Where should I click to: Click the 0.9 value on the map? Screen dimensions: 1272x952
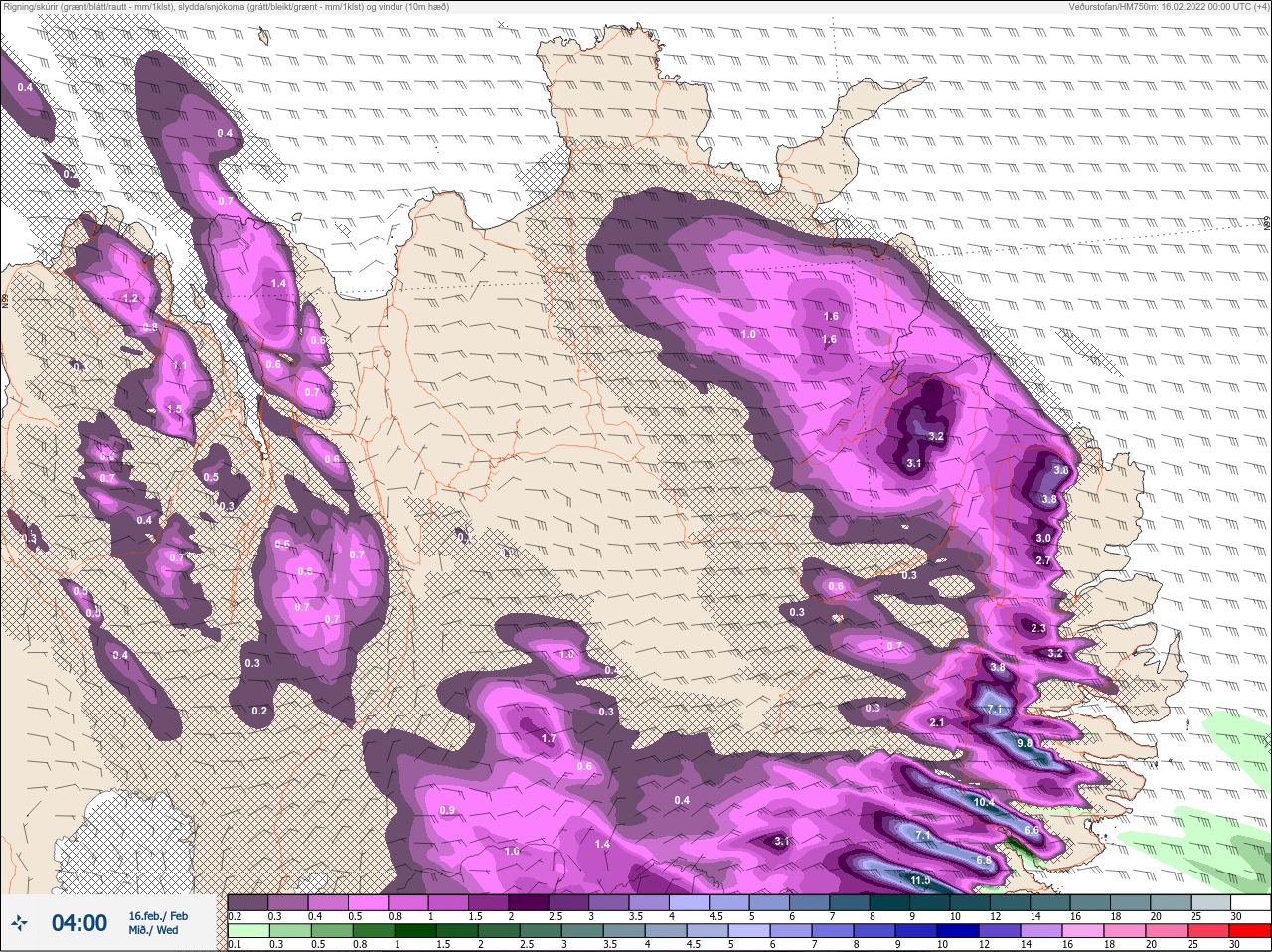pyautogui.click(x=447, y=810)
